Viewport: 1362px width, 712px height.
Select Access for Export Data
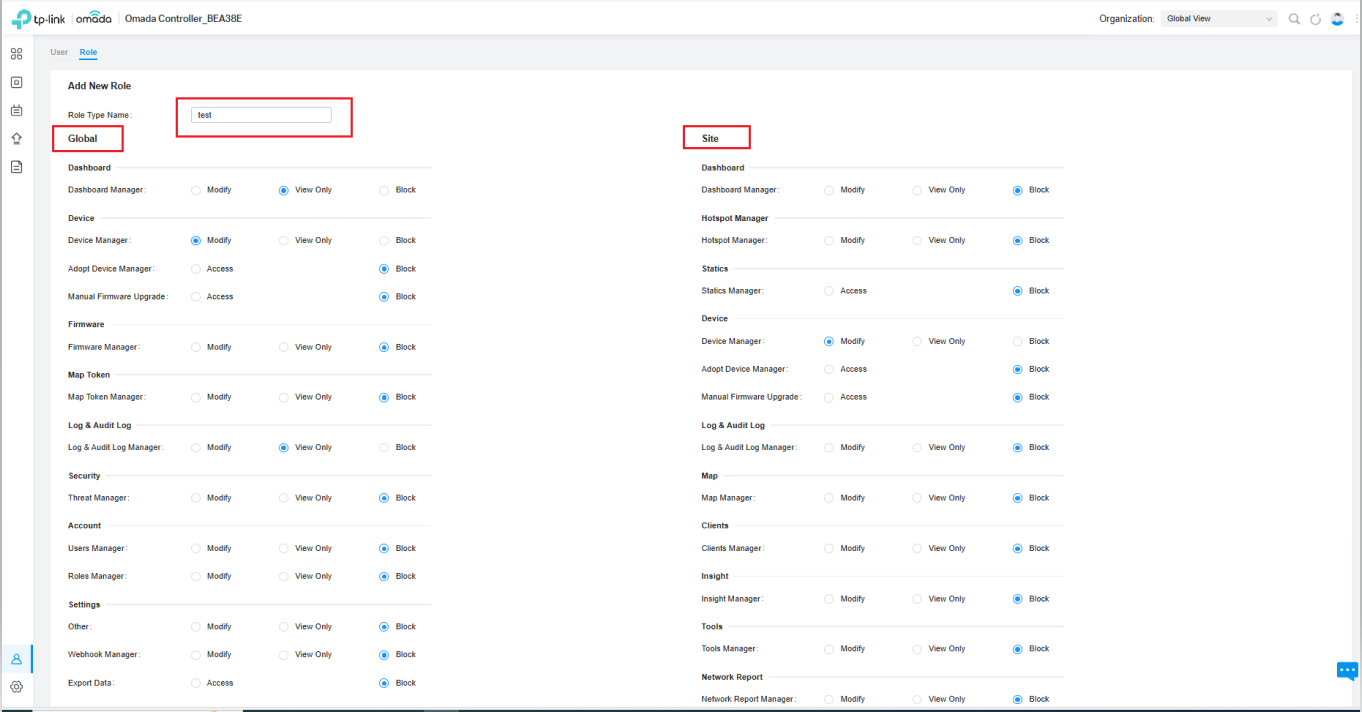coord(195,683)
